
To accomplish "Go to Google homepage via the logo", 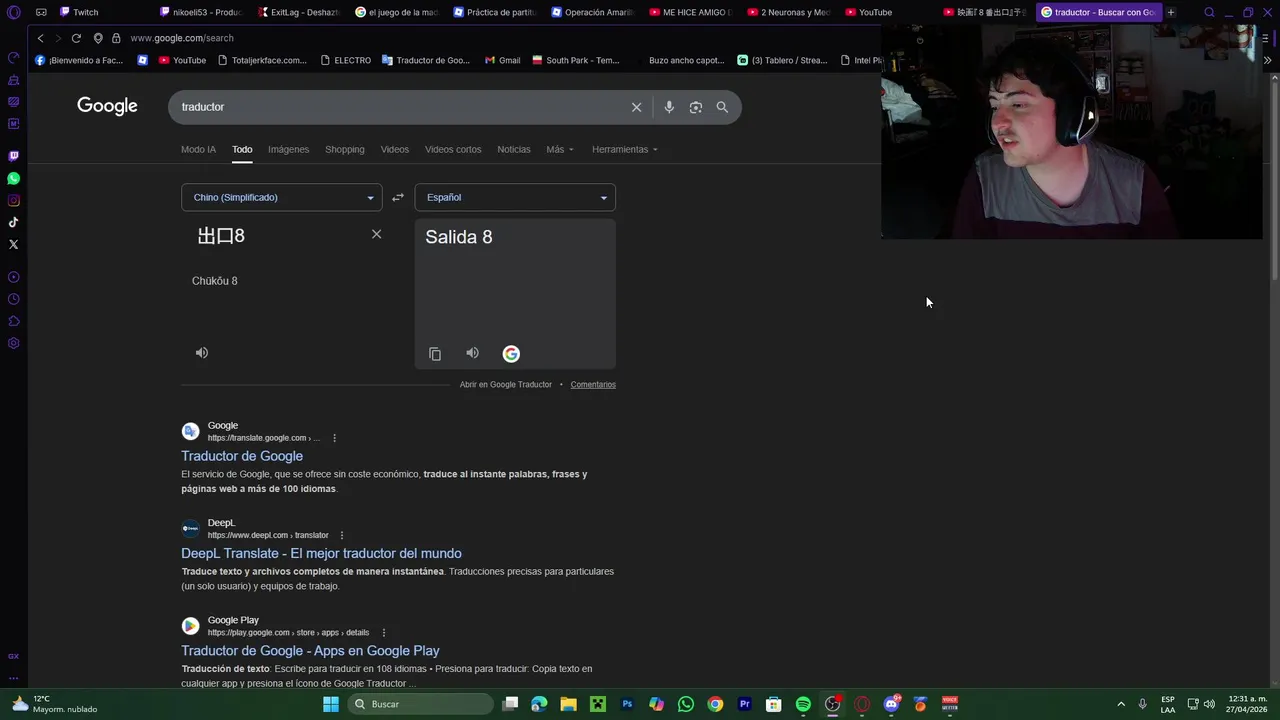I will [107, 106].
